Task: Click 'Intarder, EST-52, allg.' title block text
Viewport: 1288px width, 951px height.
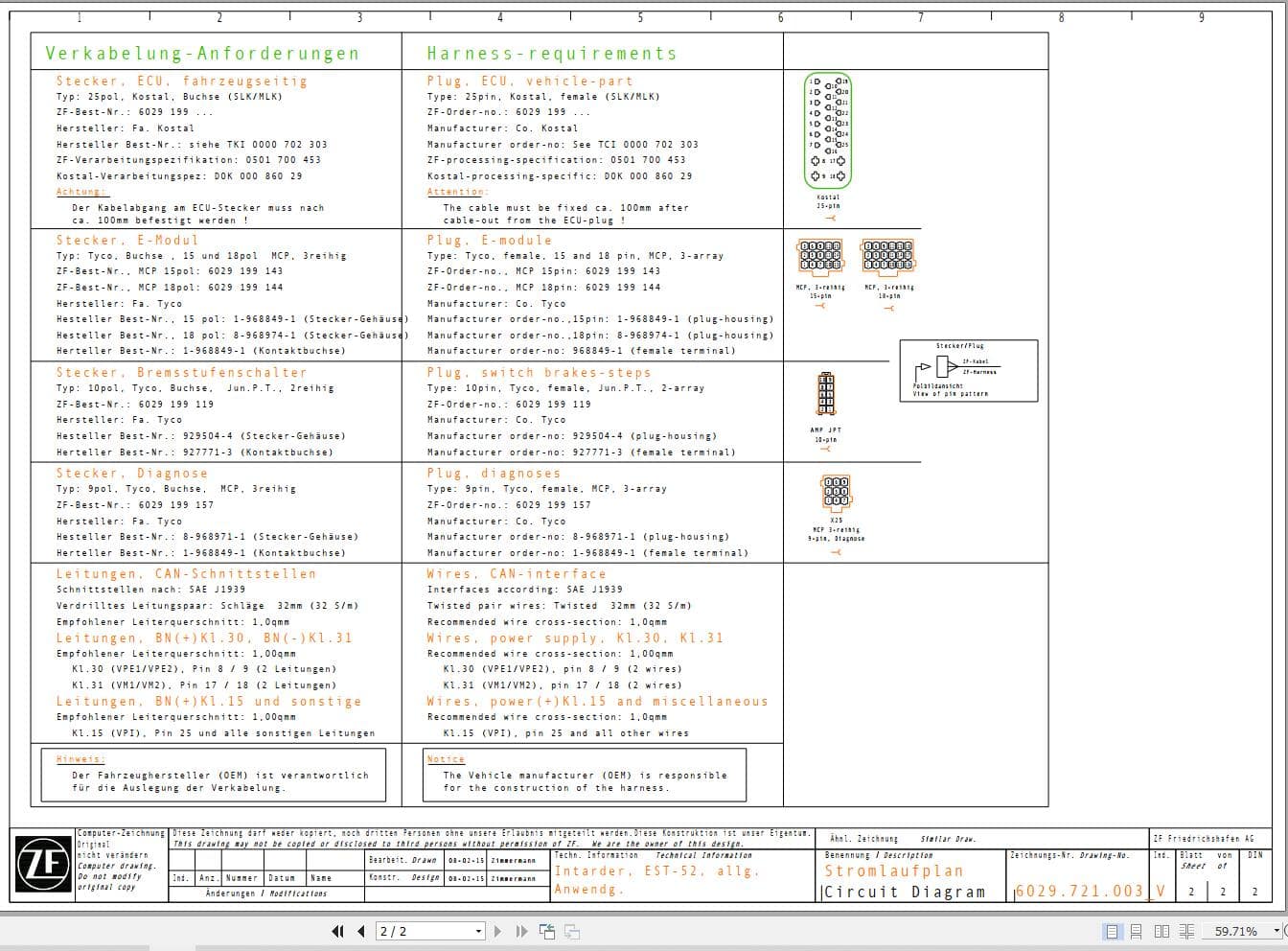Action: point(656,871)
